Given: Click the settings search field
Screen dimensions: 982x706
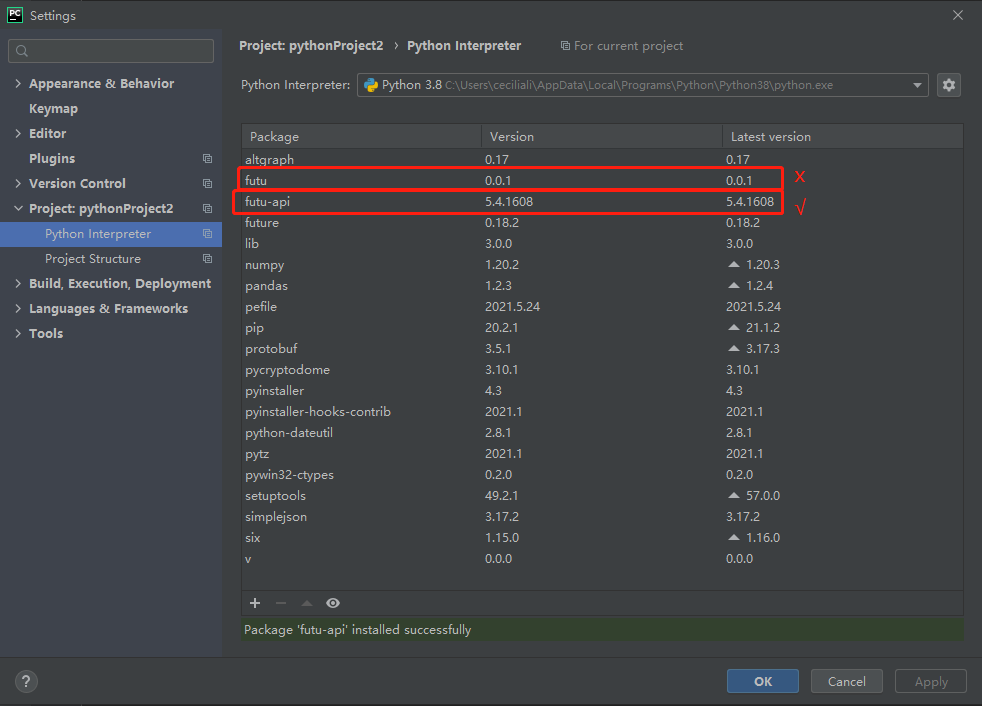Looking at the screenshot, I should (x=111, y=51).
